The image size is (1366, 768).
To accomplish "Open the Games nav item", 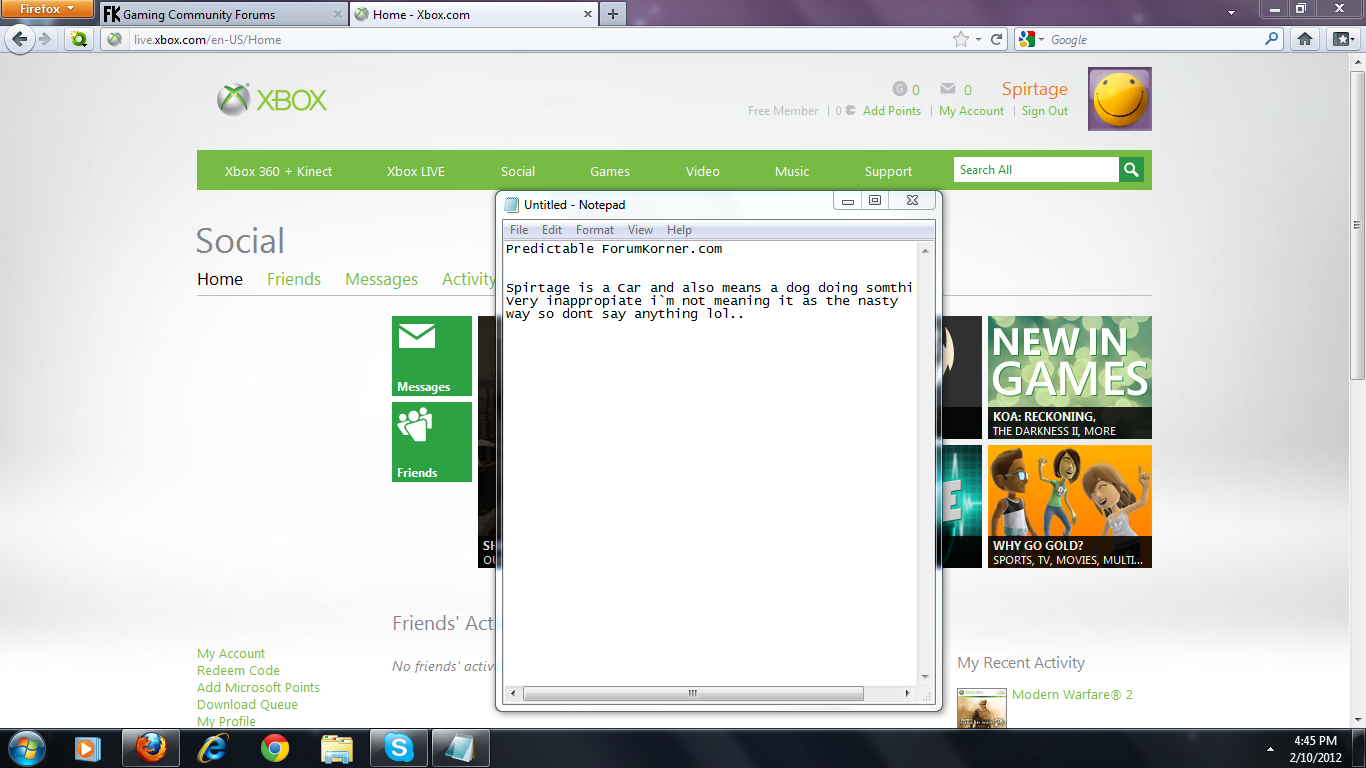I will [610, 171].
